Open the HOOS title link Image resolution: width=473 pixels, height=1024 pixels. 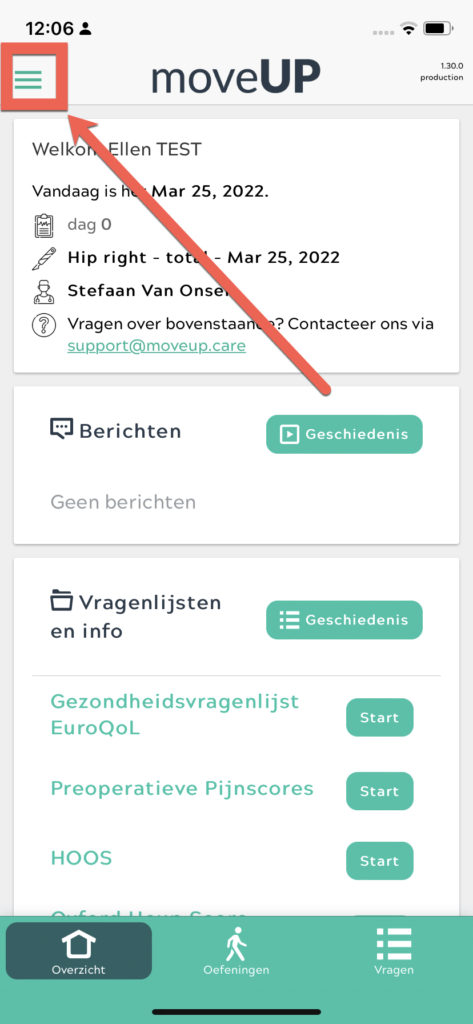82,858
